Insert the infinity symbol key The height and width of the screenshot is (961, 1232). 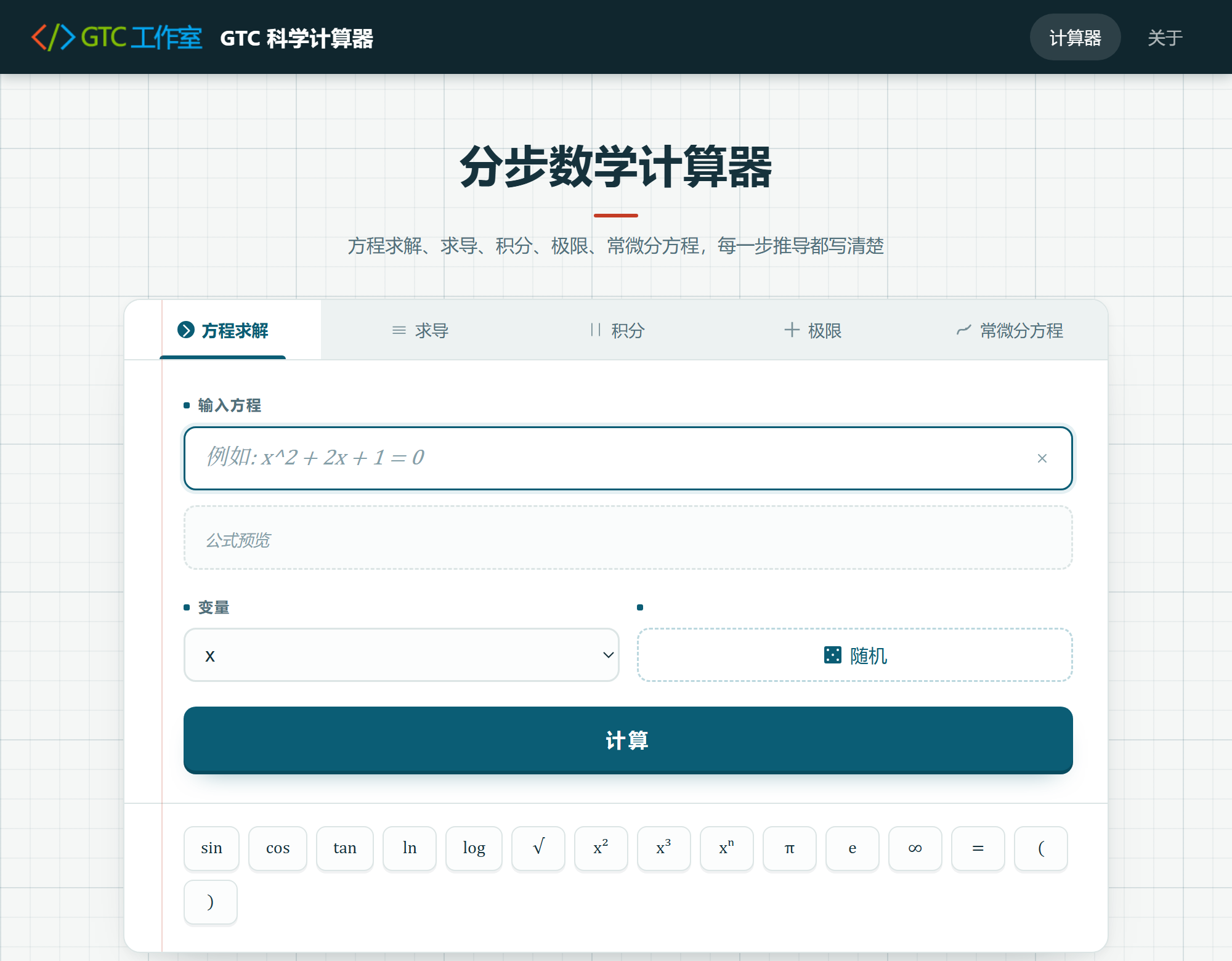[x=915, y=848]
